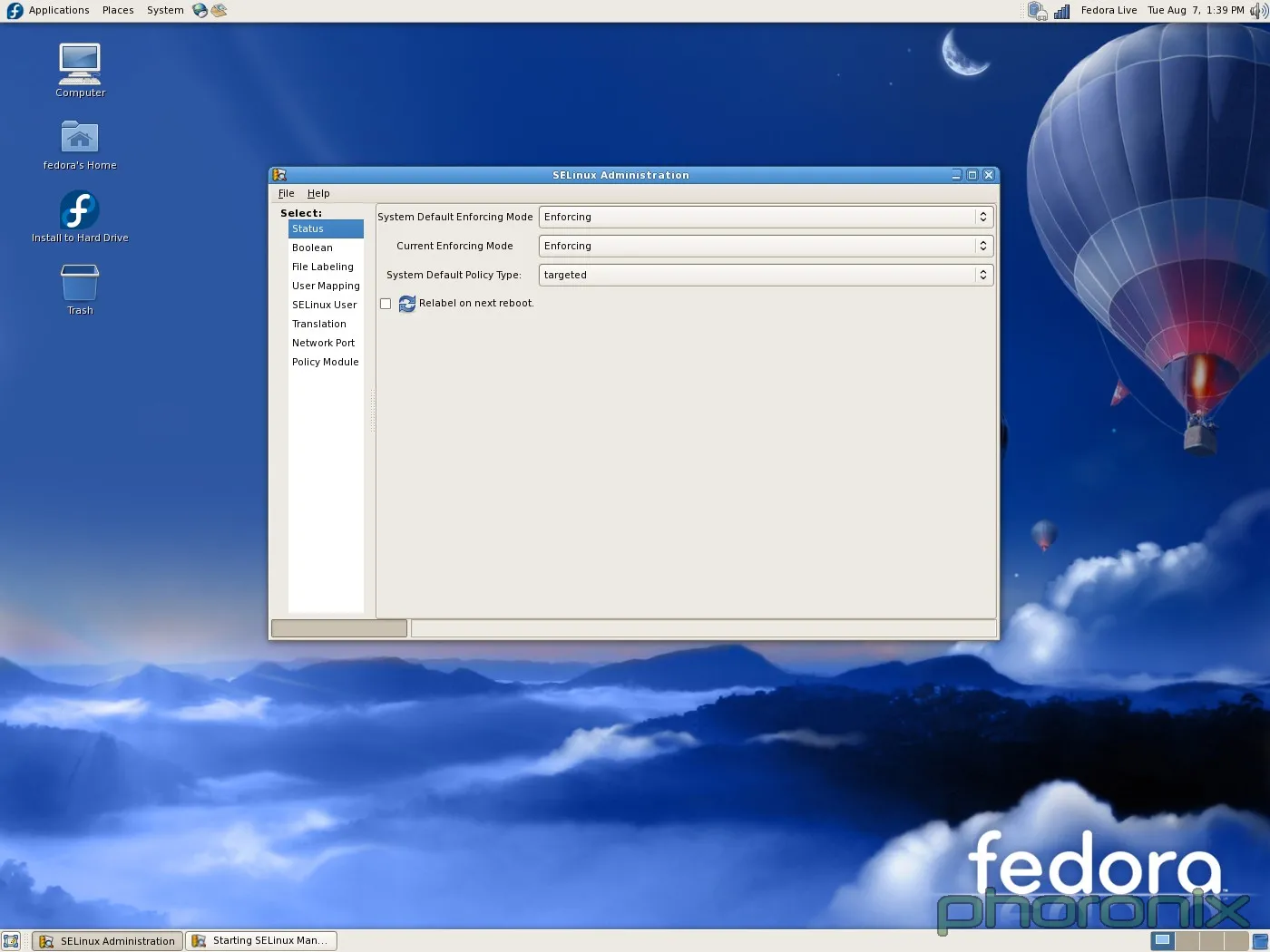Switch to the second workspace
The image size is (1270, 952).
[x=1187, y=941]
